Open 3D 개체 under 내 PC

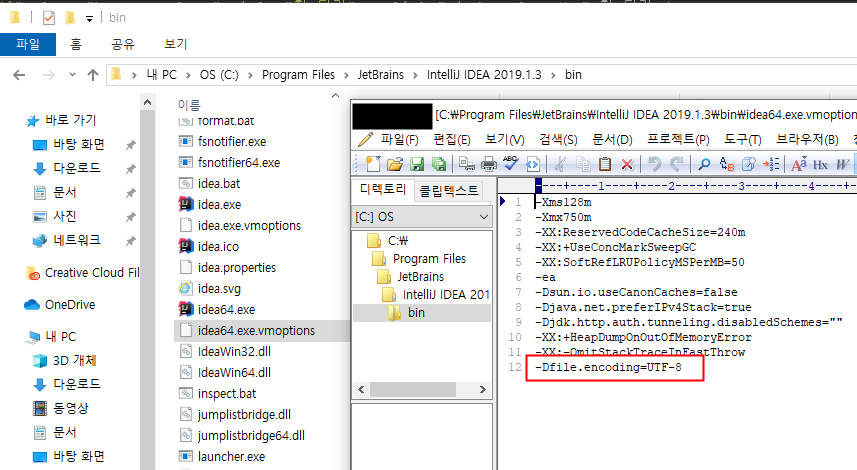click(x=74, y=361)
